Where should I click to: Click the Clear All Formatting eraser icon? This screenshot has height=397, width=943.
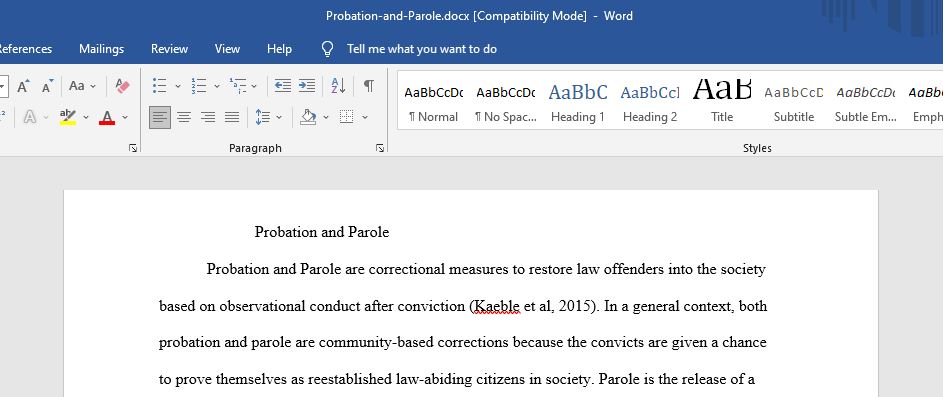(x=122, y=86)
